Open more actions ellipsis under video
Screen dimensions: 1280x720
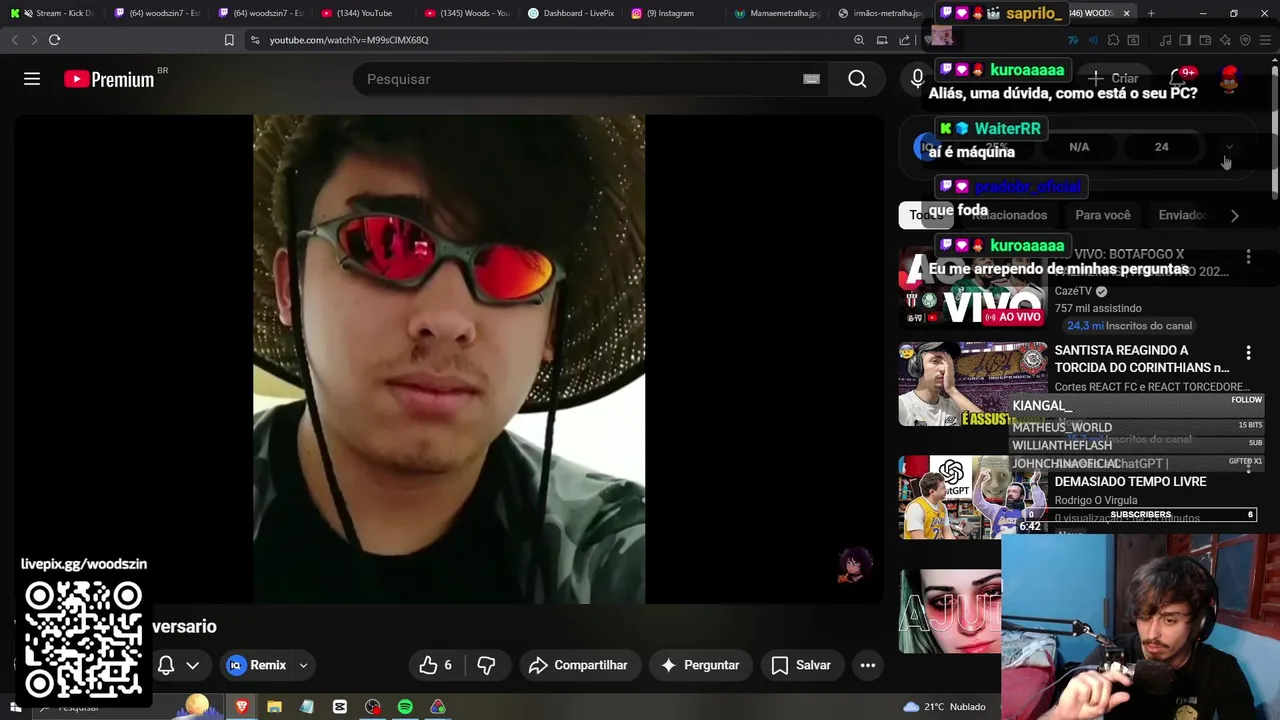868,665
